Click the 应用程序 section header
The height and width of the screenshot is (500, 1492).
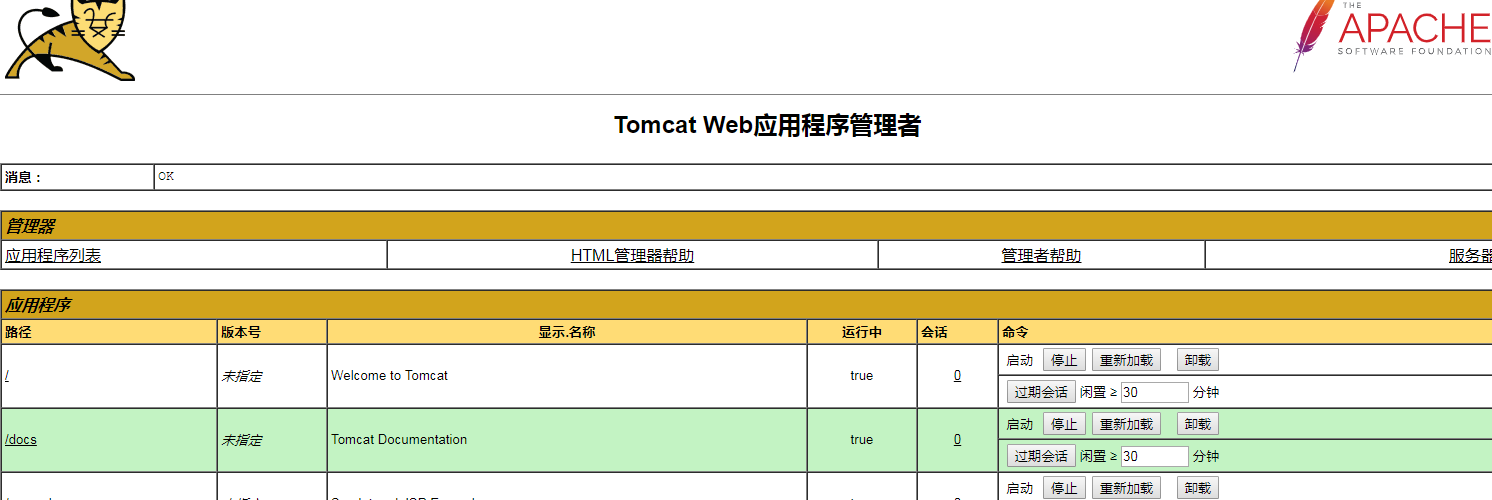tap(38, 306)
